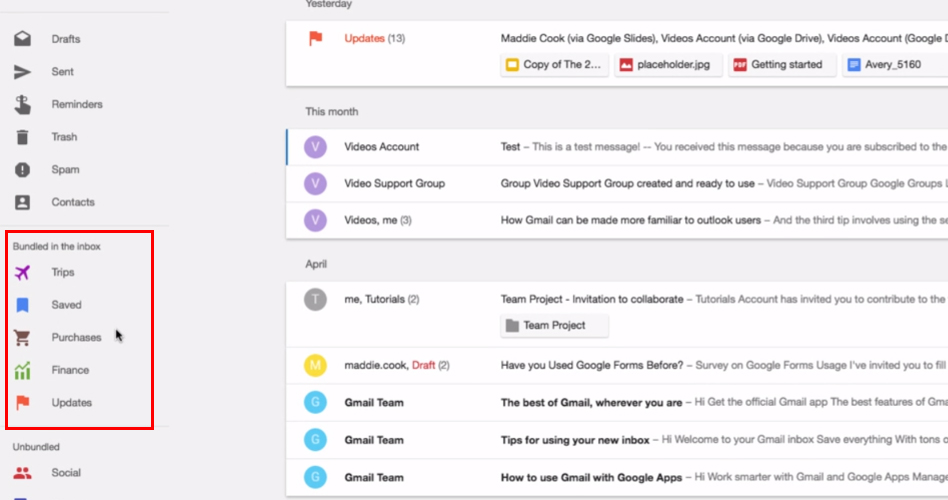This screenshot has width=948, height=500.
Task: Click the Trash bin icon
Action: (x=22, y=137)
